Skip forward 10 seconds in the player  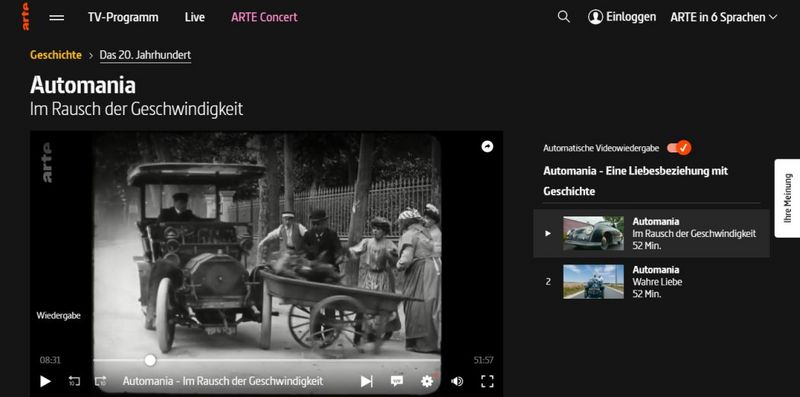pos(101,381)
